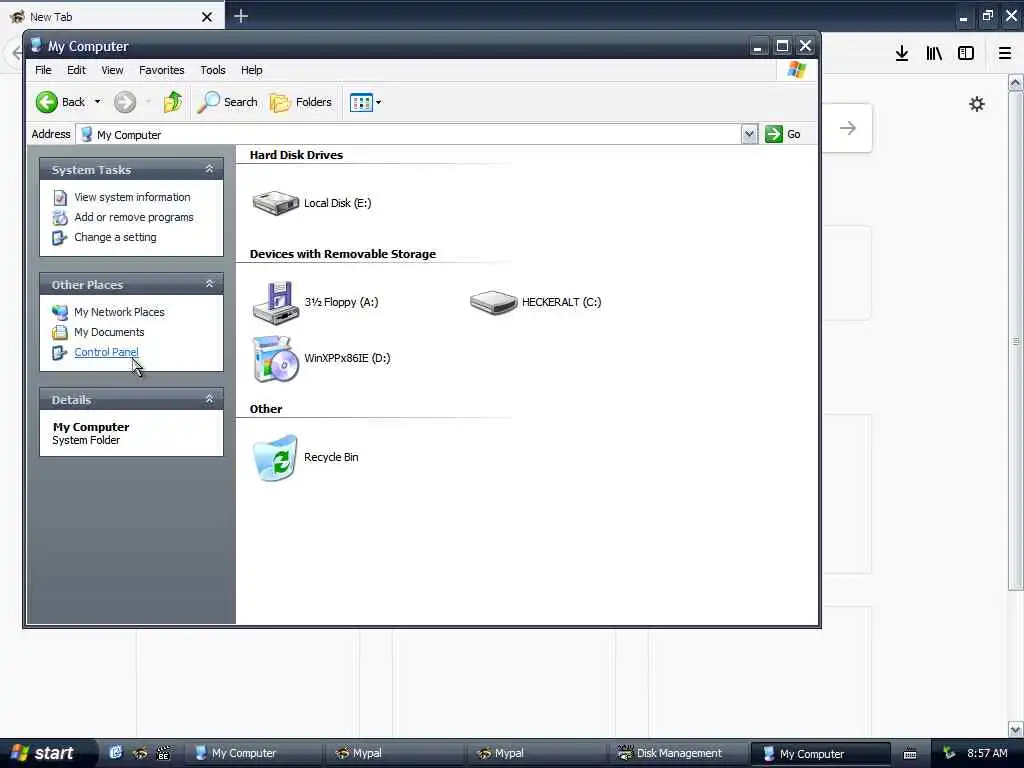Switch to the first Mypal taskbar button
Viewport: 1024px width, 768px height.
[394, 753]
